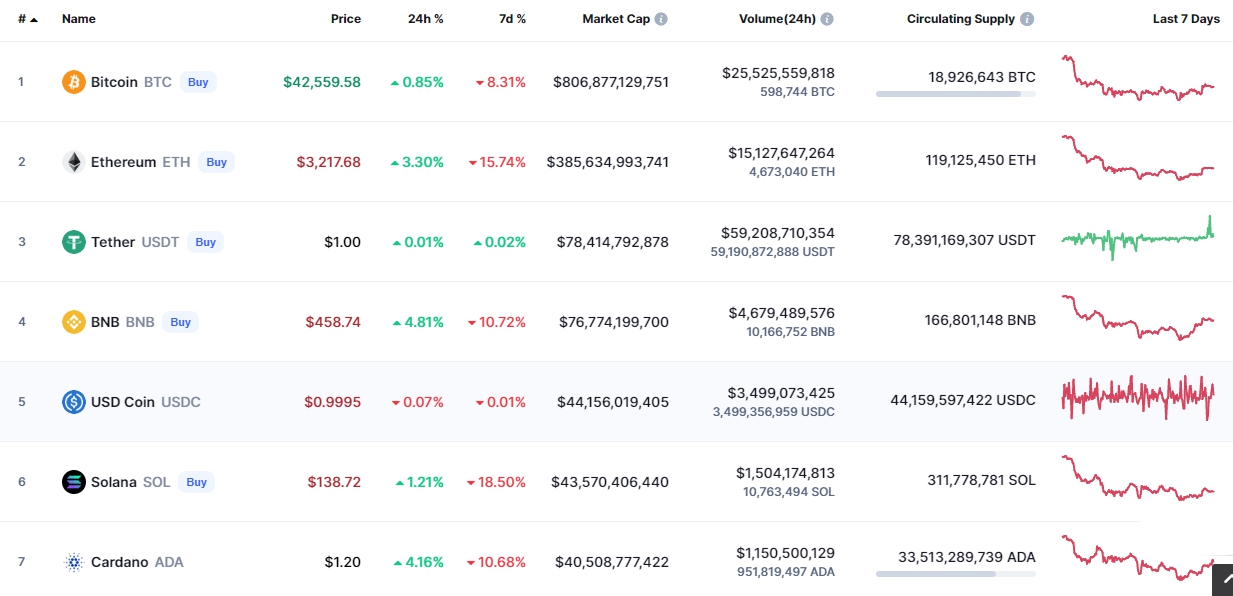Click Bitcoin market cap $806,877,129,751
This screenshot has height=596, width=1233.
pyautogui.click(x=611, y=82)
